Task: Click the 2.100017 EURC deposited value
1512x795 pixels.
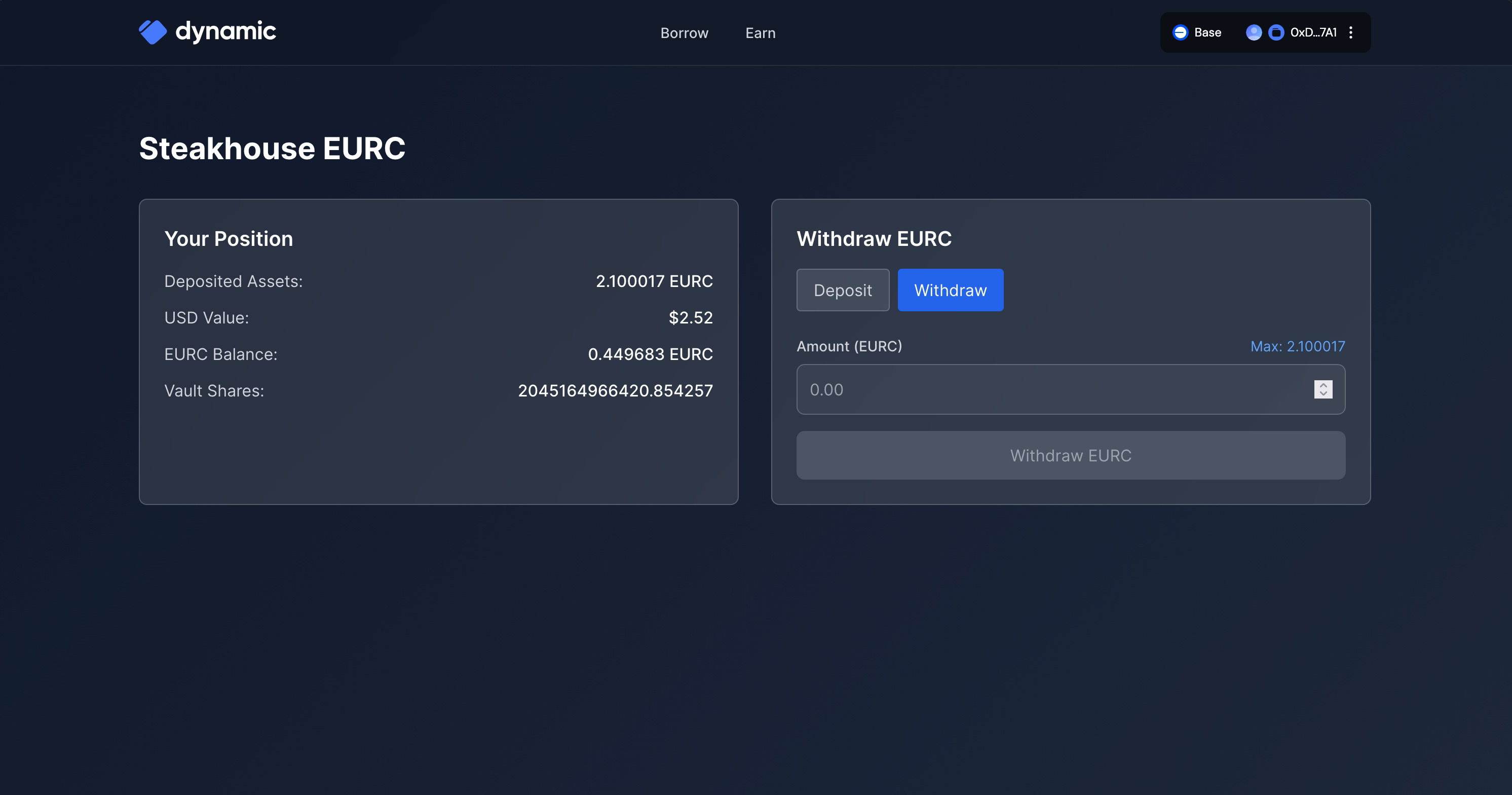Action: click(x=654, y=281)
